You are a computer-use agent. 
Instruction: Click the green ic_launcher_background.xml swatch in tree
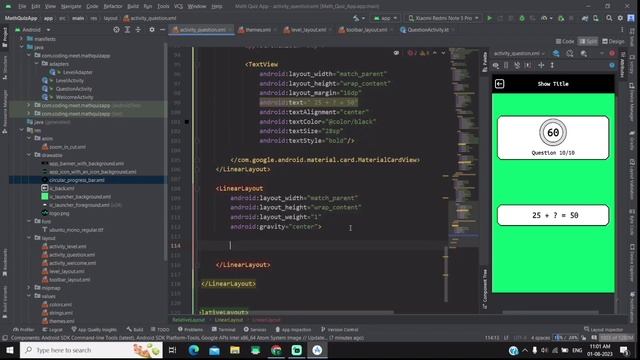pyautogui.click(x=45, y=197)
